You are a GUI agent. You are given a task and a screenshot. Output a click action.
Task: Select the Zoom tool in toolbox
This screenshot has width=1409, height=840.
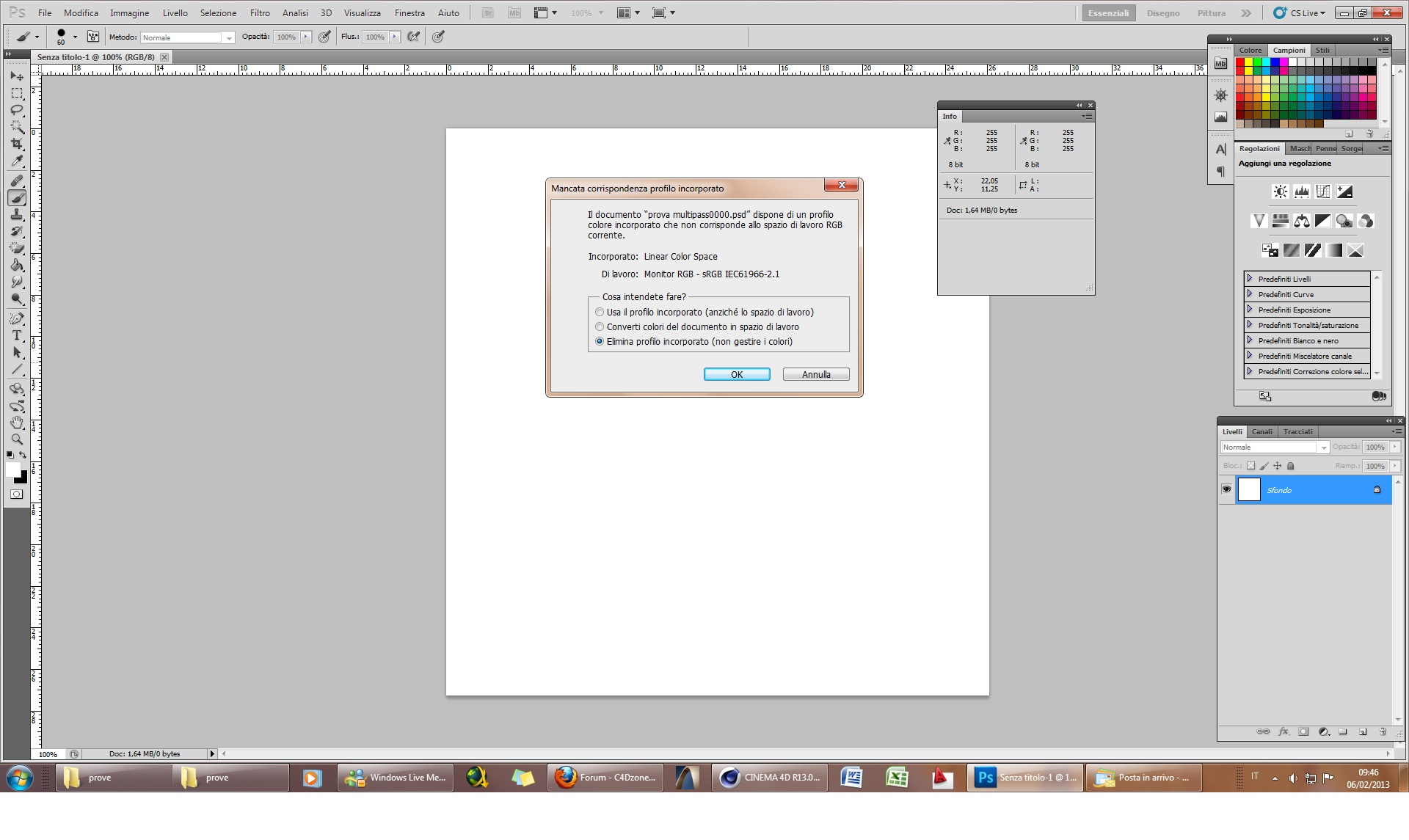click(x=17, y=439)
